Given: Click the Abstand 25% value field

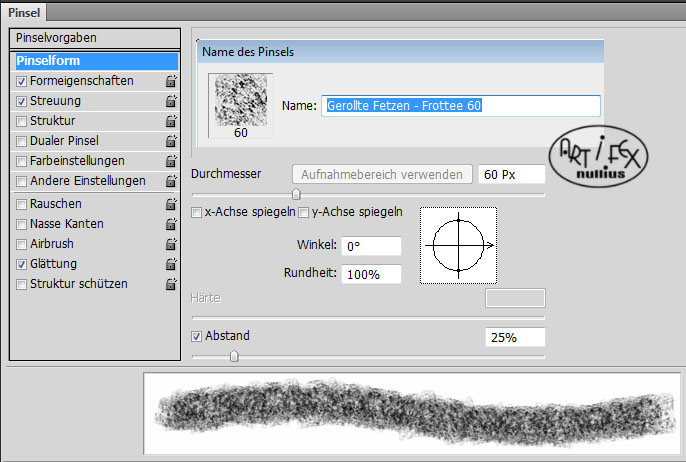Looking at the screenshot, I should (515, 337).
